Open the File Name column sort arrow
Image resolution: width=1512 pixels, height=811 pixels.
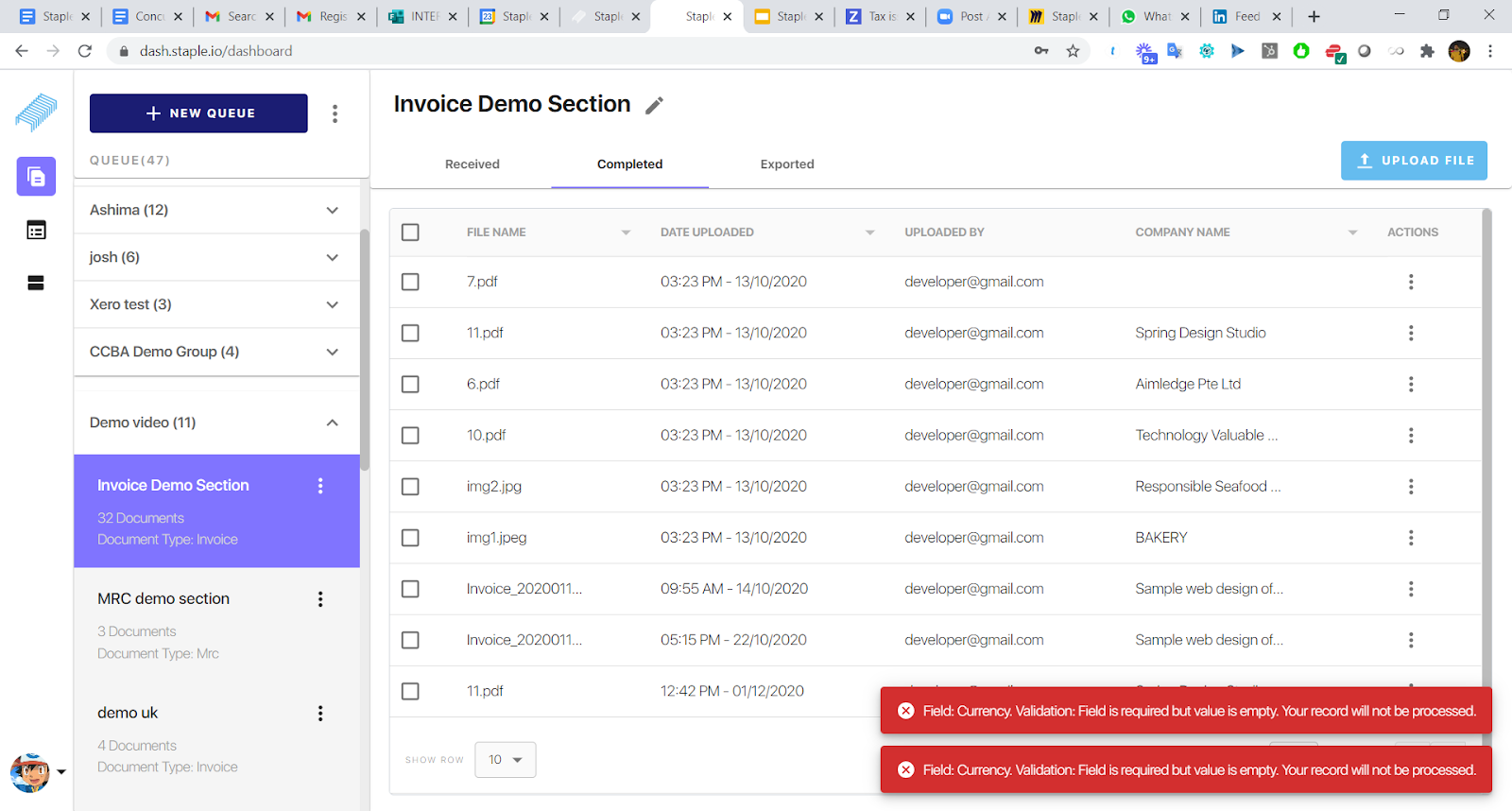[x=626, y=233]
